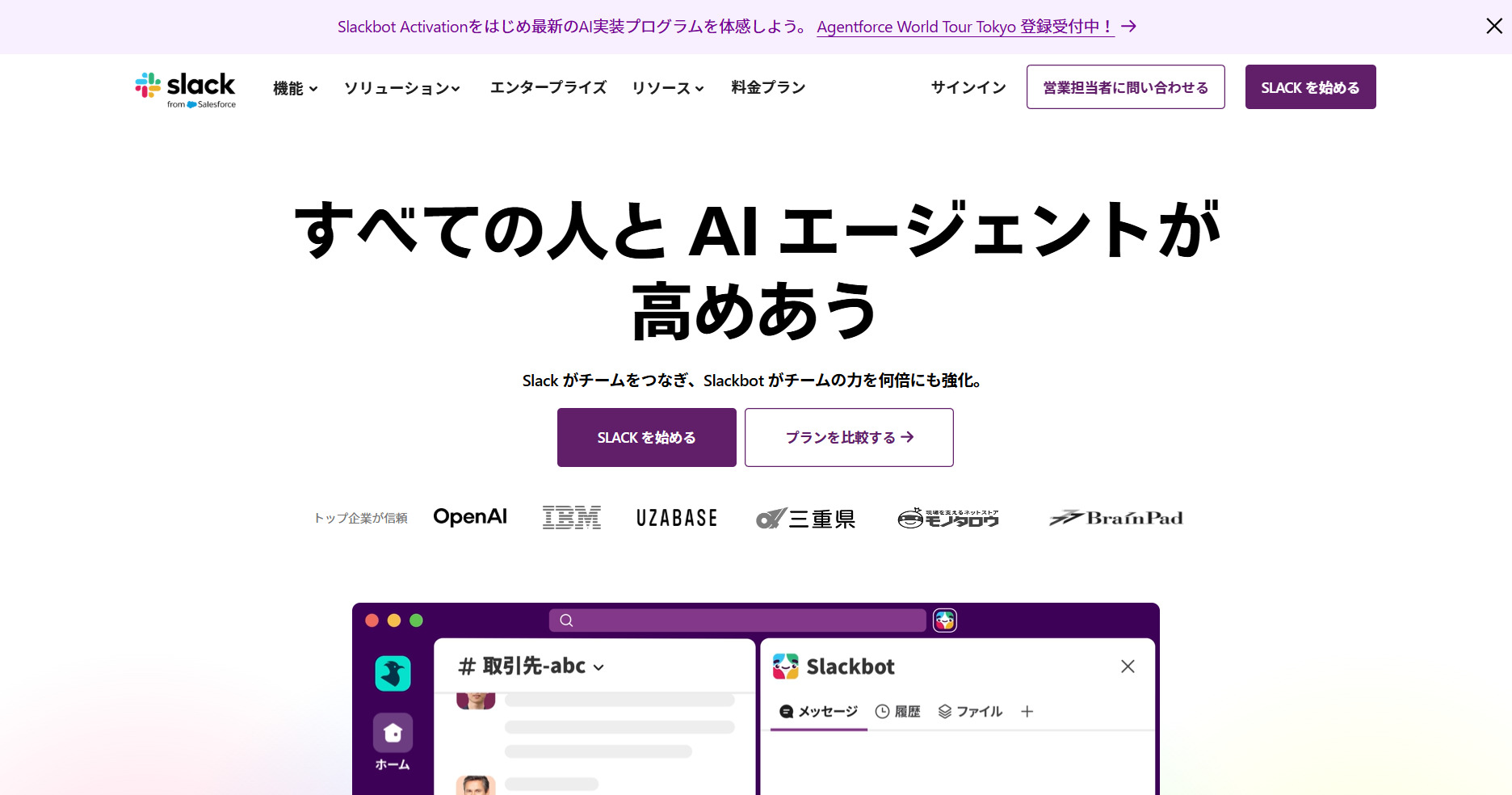Viewport: 1512px width, 795px height.
Task: Click the header SLACK を始める button
Action: [x=1310, y=87]
